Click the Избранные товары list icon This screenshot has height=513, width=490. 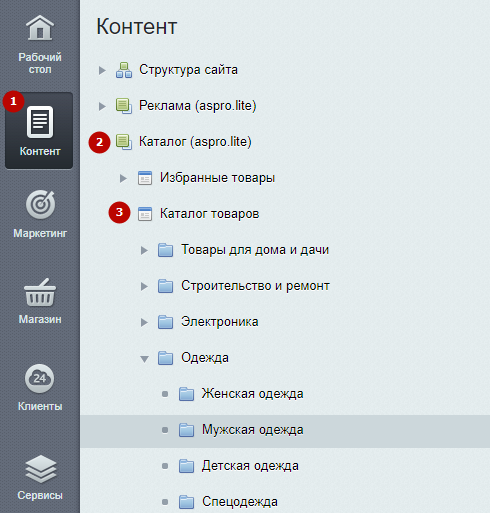tap(145, 178)
